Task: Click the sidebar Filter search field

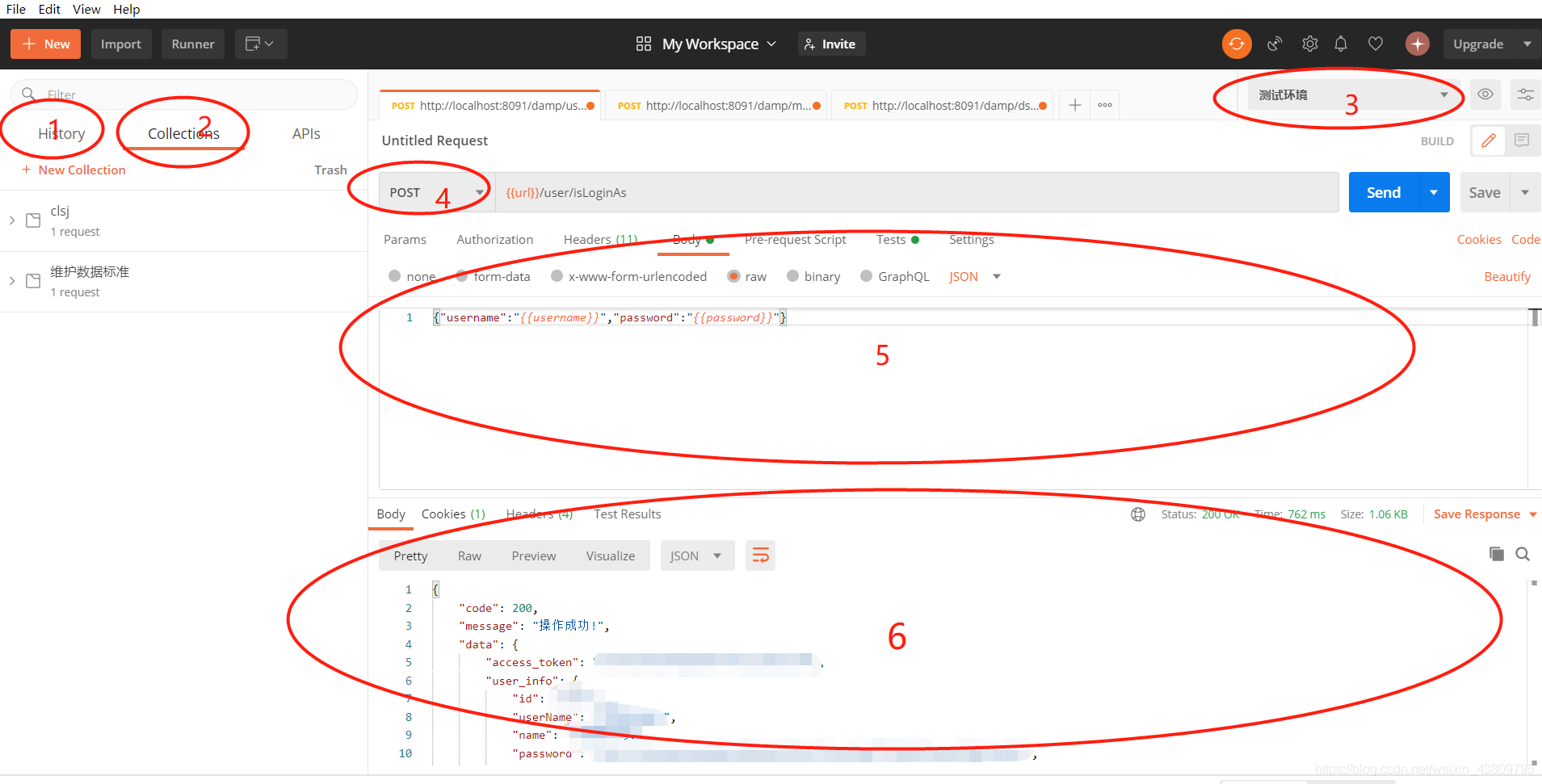Action: (x=184, y=94)
